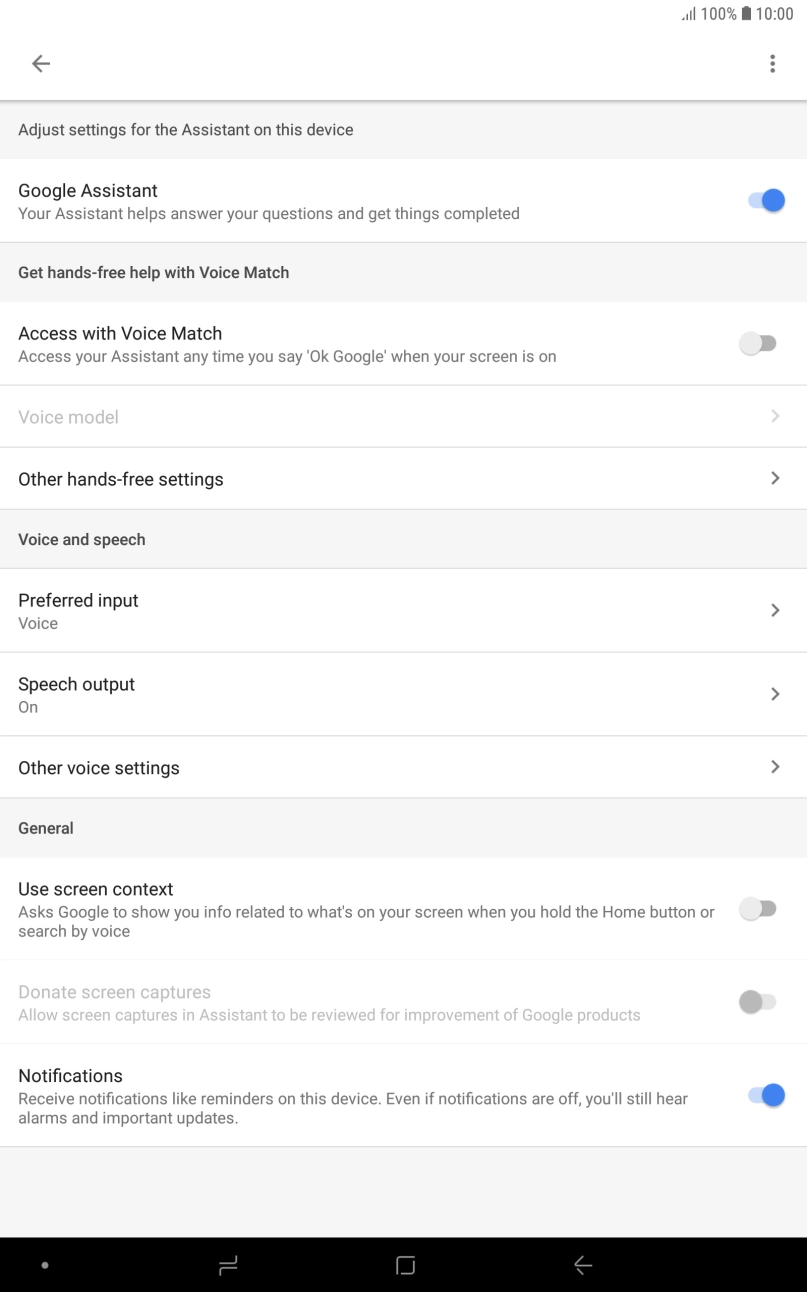This screenshot has height=1292, width=807.
Task: Open Preferred input chevron arrow
Action: (x=775, y=610)
